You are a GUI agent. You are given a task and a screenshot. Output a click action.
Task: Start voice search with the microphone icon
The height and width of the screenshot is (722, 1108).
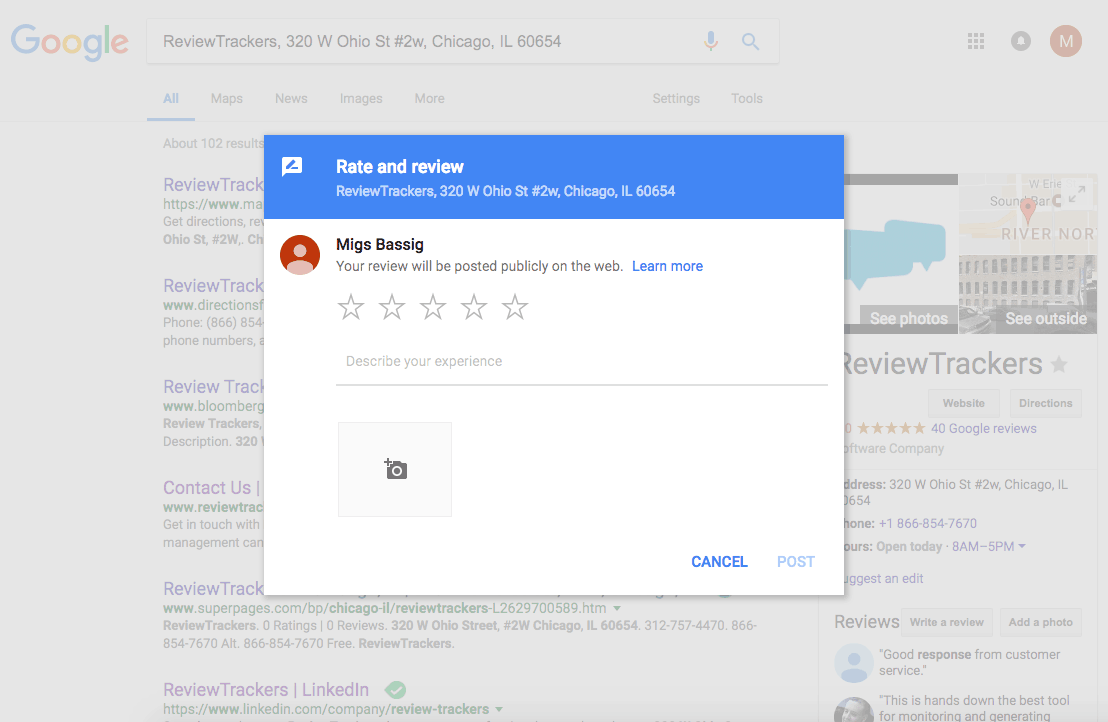click(x=711, y=41)
